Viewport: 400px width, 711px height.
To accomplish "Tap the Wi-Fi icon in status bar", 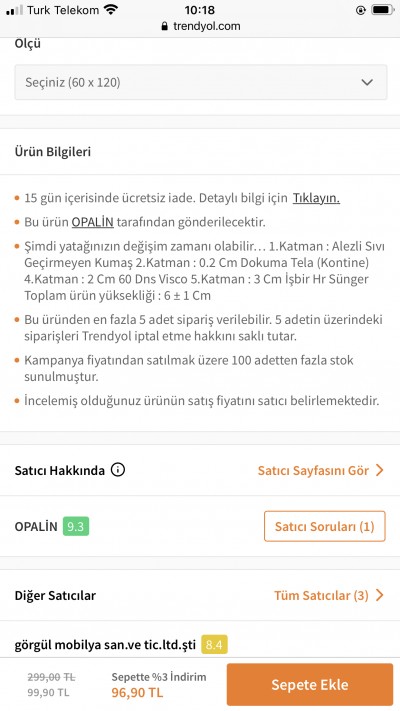I will point(110,10).
